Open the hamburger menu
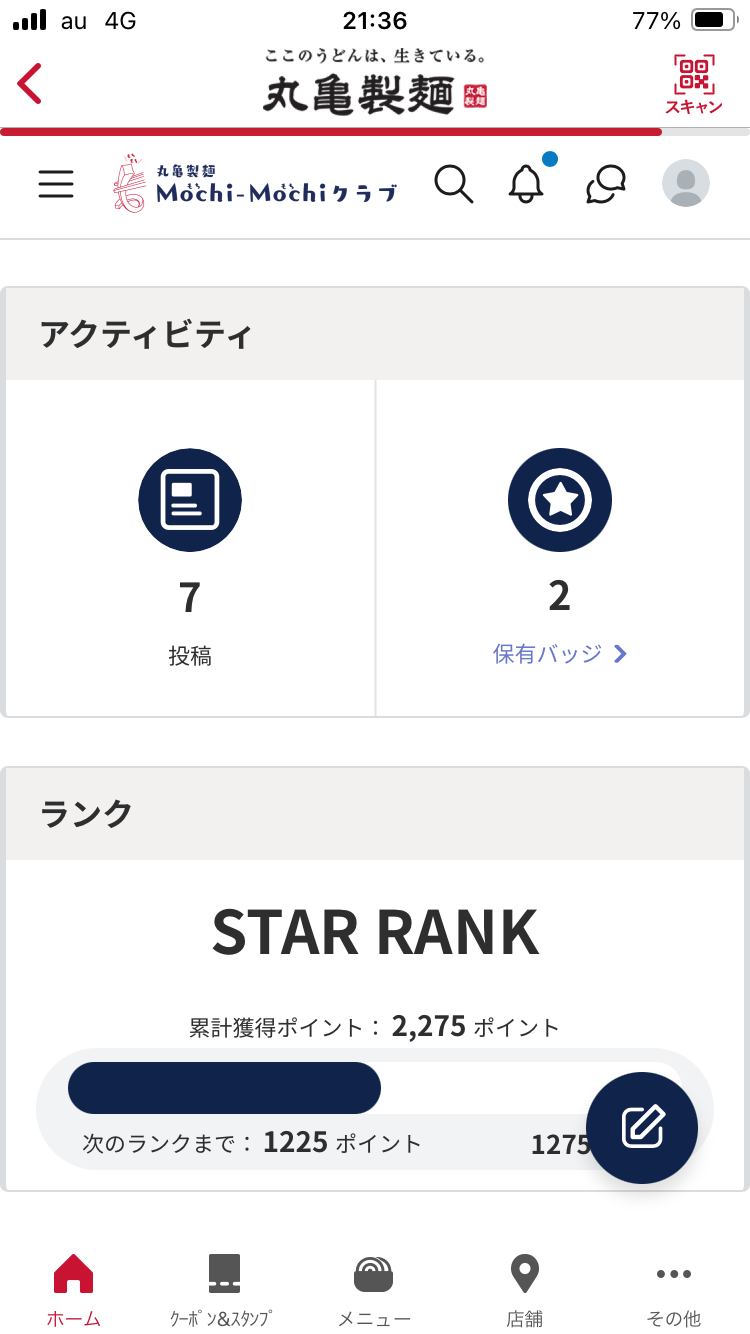Image resolution: width=750 pixels, height=1334 pixels. click(56, 184)
